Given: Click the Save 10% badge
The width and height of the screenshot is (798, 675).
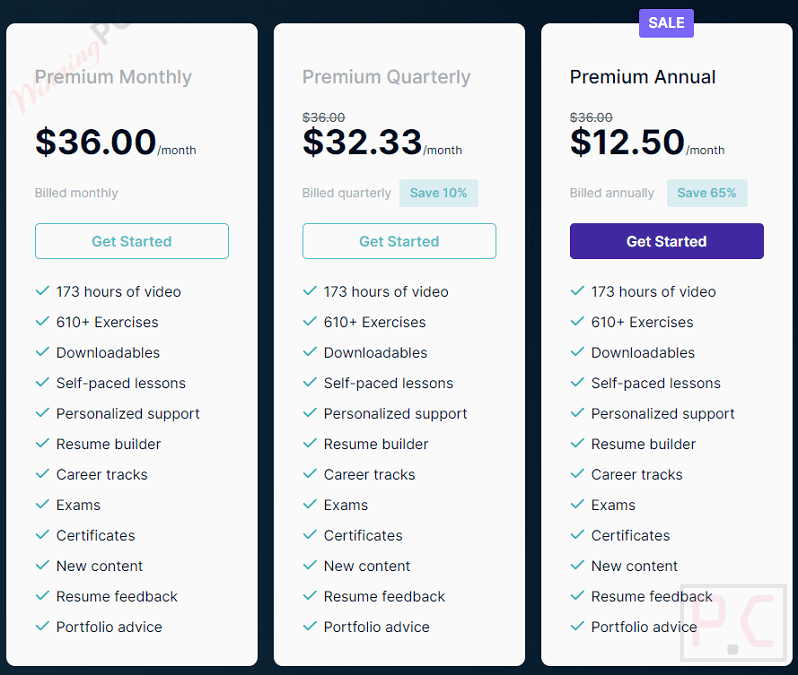Looking at the screenshot, I should [x=439, y=193].
